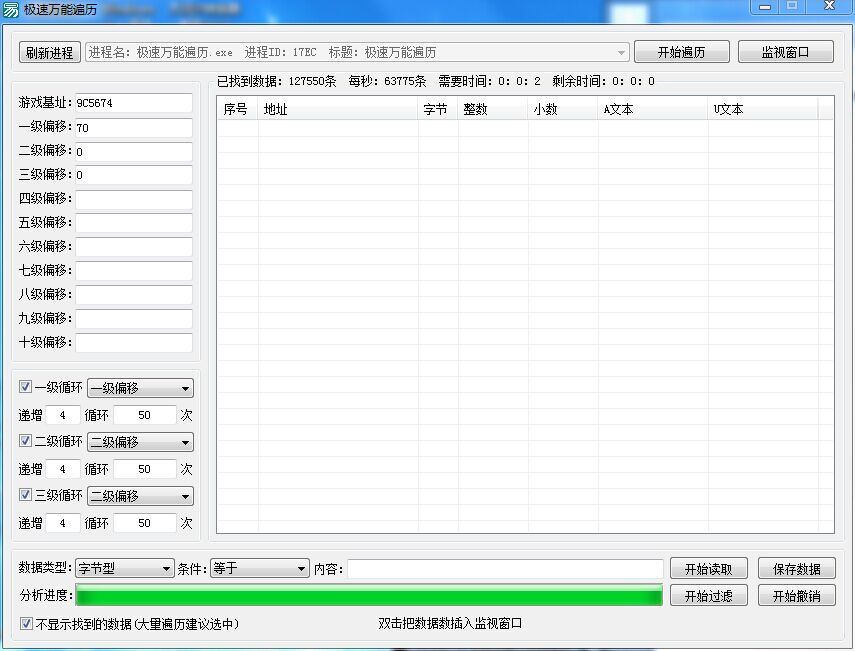Click the green 分析进度 progress bar
This screenshot has height=651, width=855.
[x=369, y=595]
